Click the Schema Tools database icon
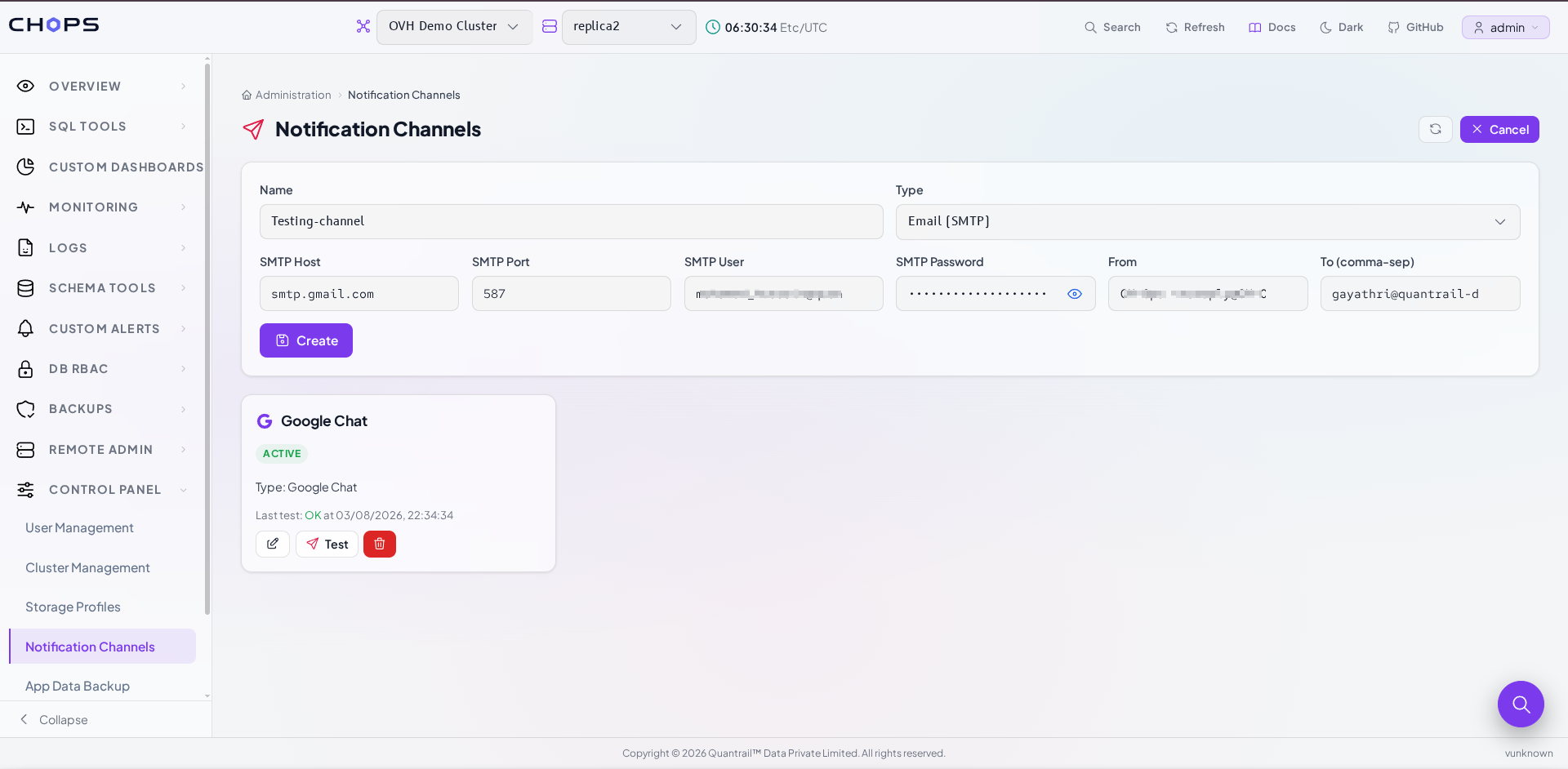This screenshot has width=1568, height=769. click(x=25, y=288)
